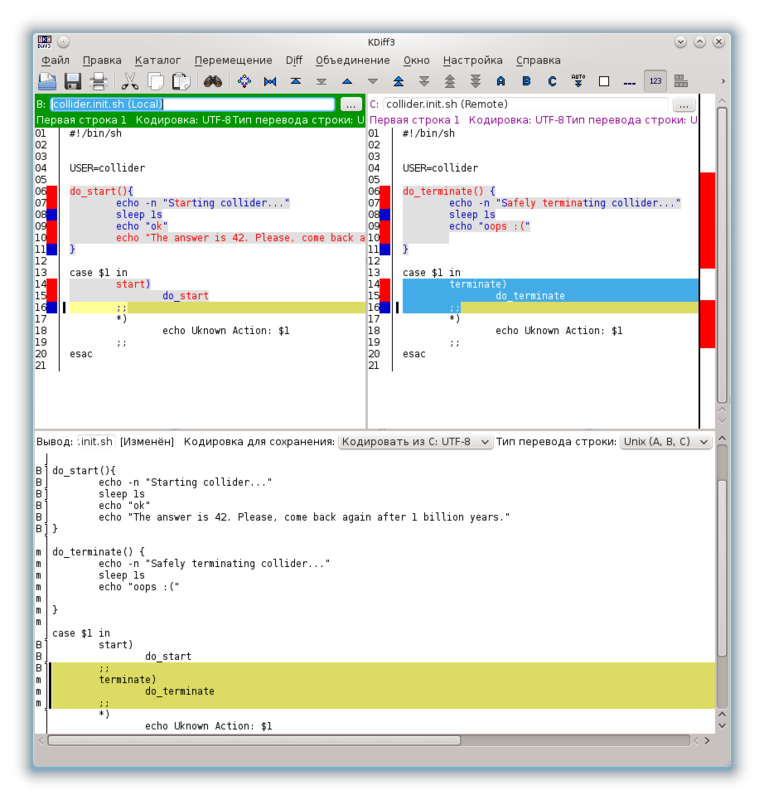This screenshot has height=800, width=764.
Task: Cut selection using the scissors icon
Action: (130, 81)
